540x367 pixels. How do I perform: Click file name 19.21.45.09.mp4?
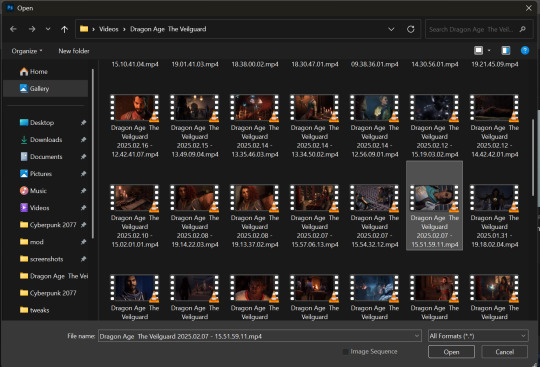click(x=495, y=64)
